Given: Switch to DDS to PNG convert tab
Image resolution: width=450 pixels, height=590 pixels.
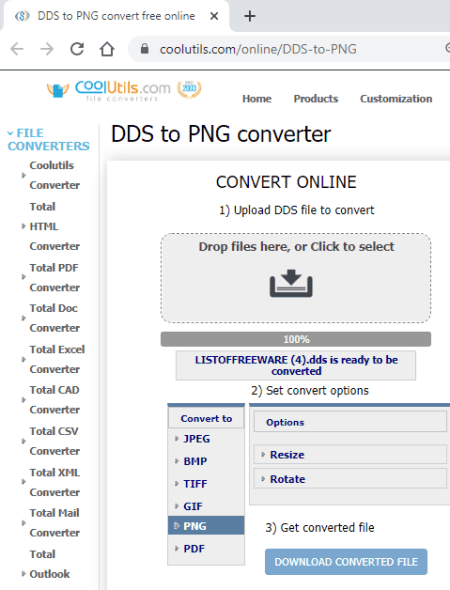Looking at the screenshot, I should pyautogui.click(x=116, y=16).
